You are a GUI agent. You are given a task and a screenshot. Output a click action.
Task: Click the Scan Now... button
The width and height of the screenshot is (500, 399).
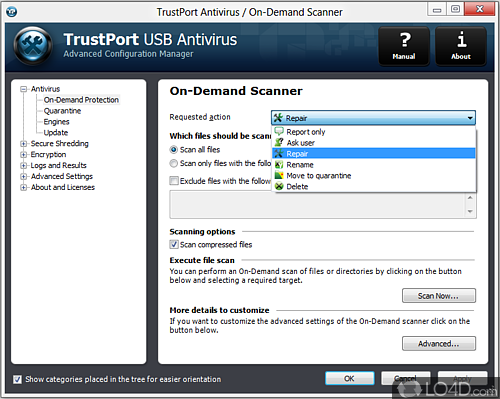point(439,296)
